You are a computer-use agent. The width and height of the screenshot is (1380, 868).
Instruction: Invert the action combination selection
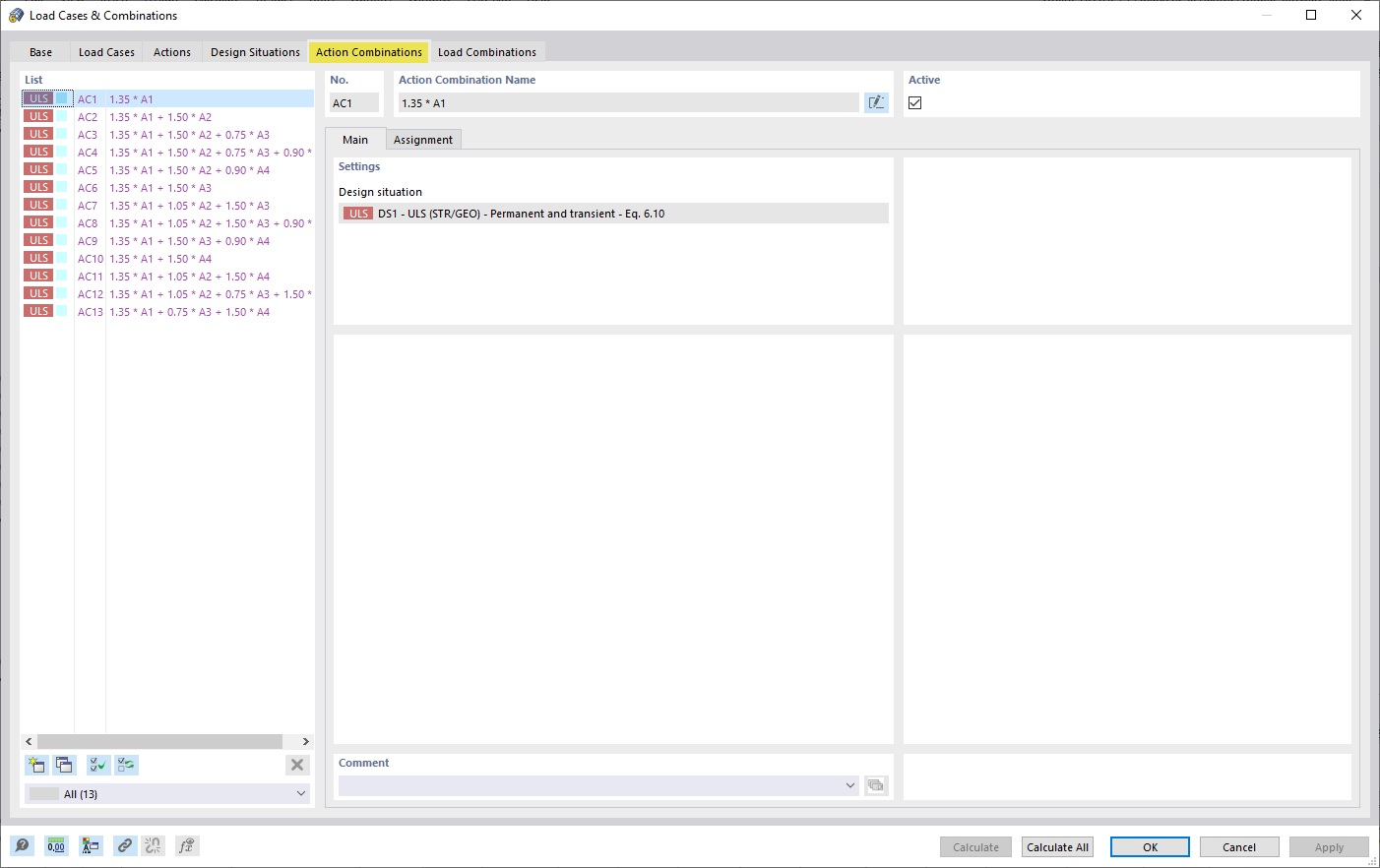(x=125, y=765)
